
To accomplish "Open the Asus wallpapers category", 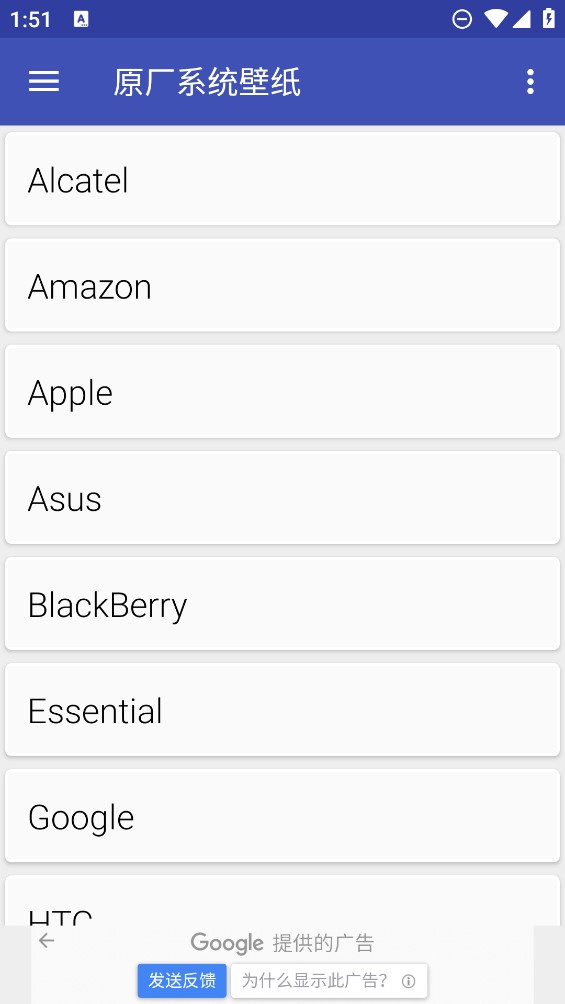I will tap(282, 498).
